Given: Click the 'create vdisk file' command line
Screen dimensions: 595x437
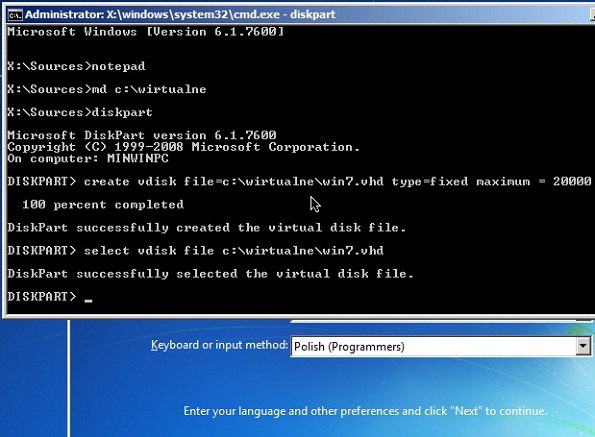Looking at the screenshot, I should click(x=299, y=181).
